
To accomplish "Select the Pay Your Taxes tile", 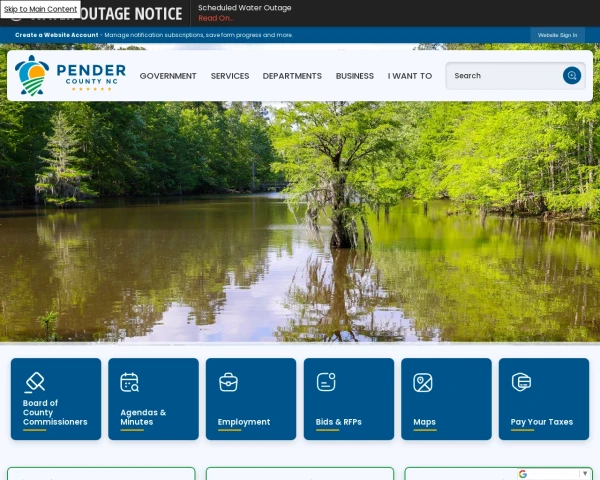I will point(543,399).
